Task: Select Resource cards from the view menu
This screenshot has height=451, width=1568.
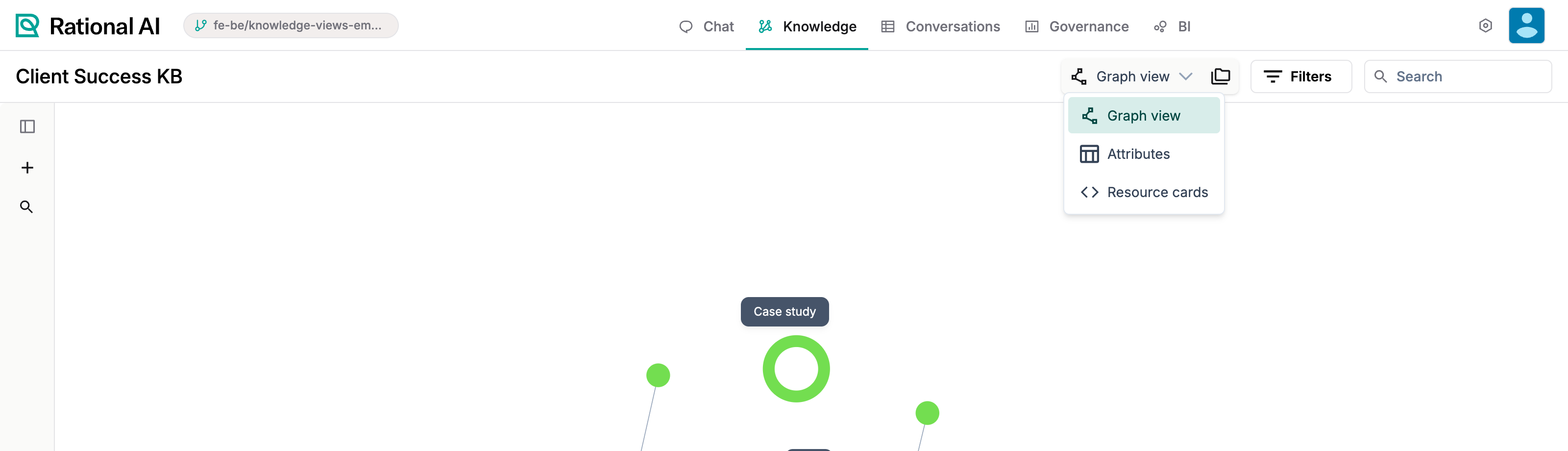Action: [1144, 192]
